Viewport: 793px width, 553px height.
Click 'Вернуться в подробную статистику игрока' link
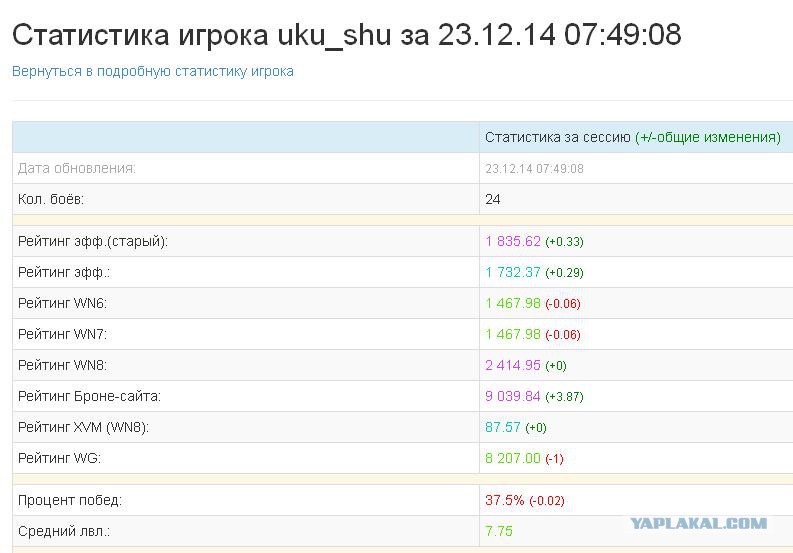point(153,71)
